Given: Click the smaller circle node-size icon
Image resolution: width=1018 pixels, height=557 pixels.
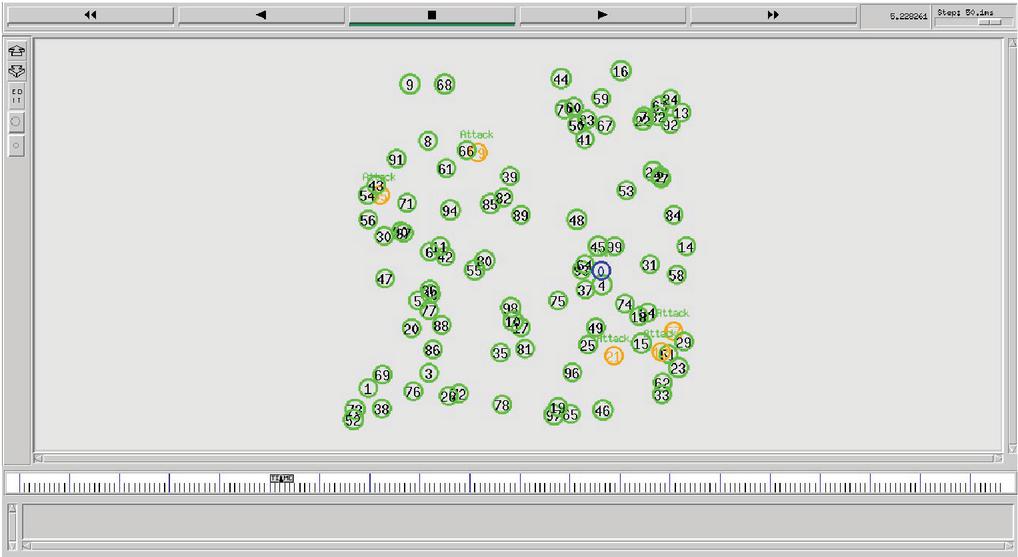Looking at the screenshot, I should (x=16, y=145).
